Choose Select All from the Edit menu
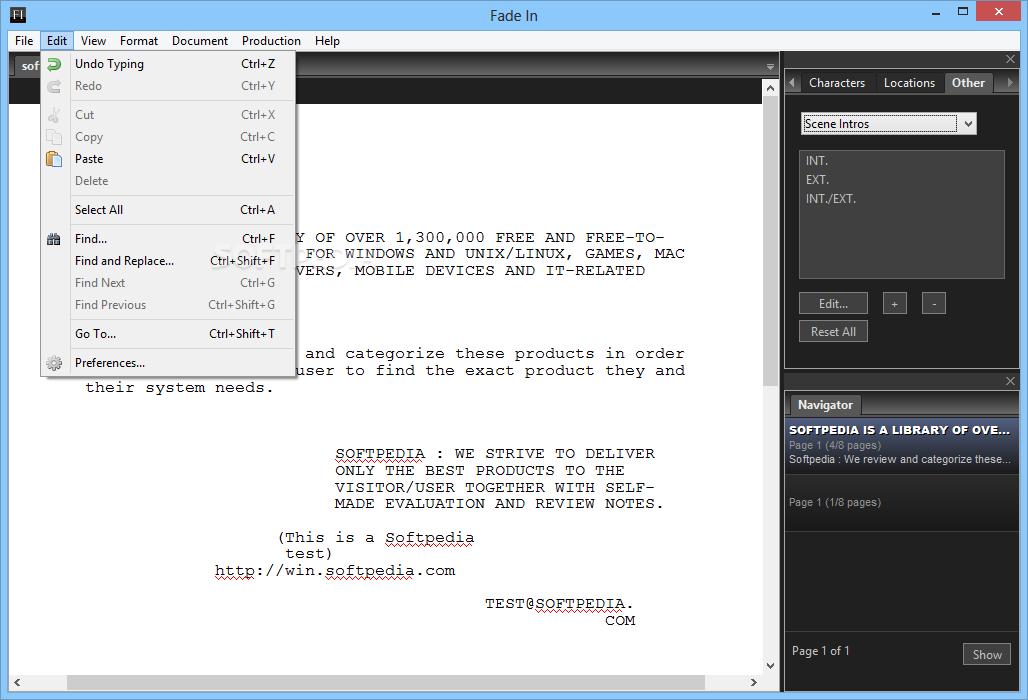This screenshot has width=1028, height=700. [x=169, y=210]
